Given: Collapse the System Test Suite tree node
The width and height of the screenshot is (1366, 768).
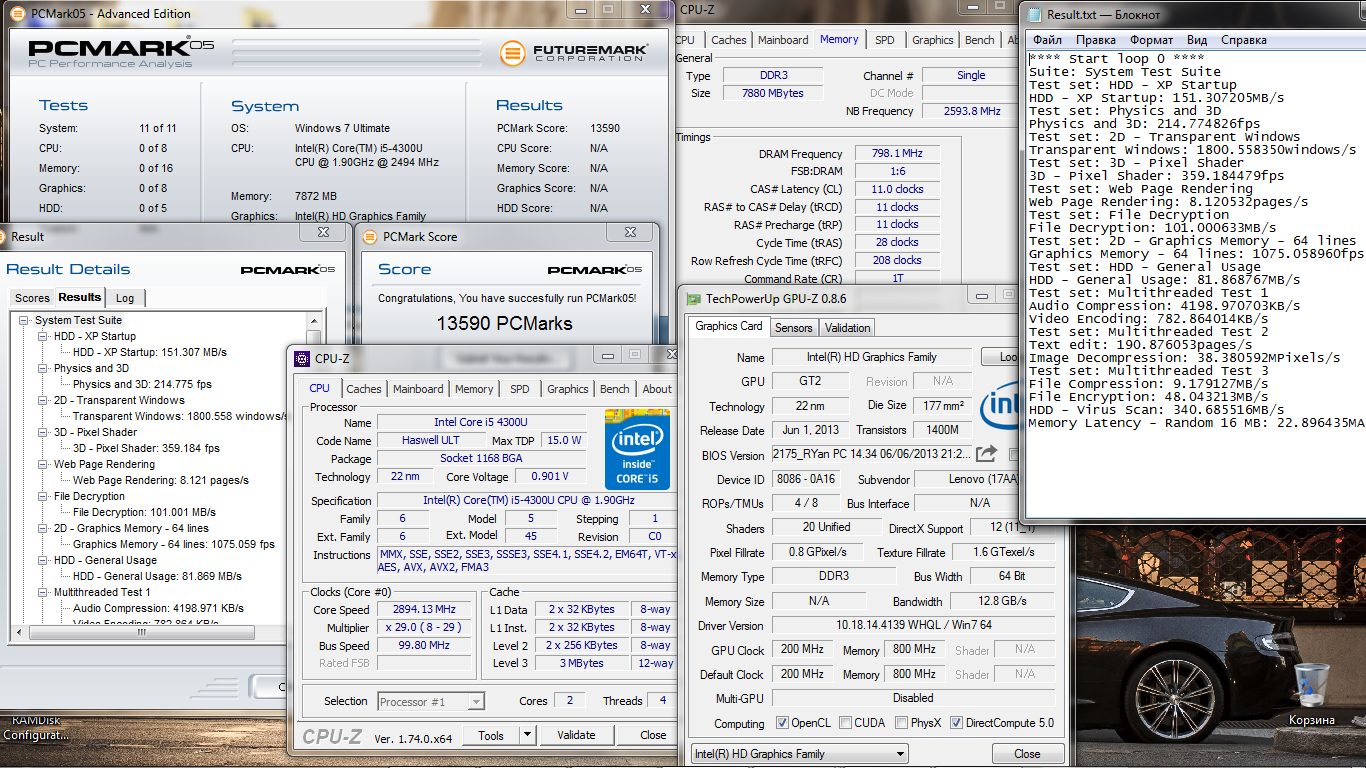Looking at the screenshot, I should pyautogui.click(x=25, y=321).
